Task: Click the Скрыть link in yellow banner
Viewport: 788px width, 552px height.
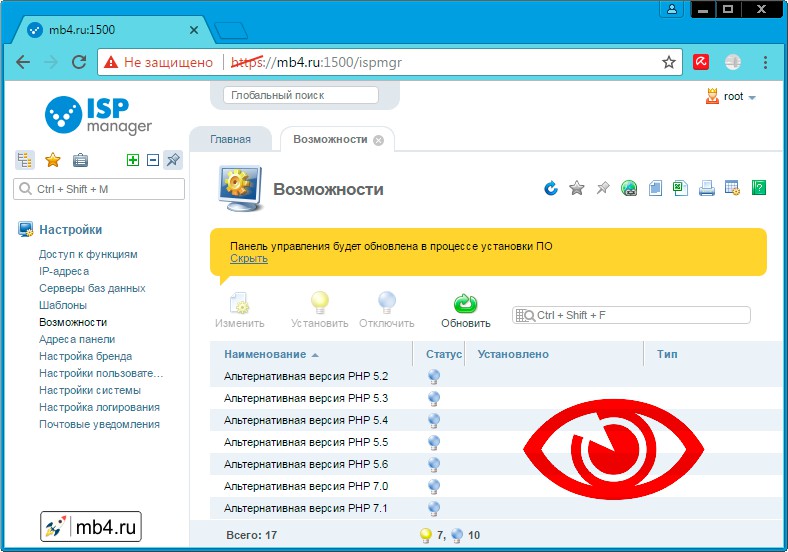Action: click(x=248, y=258)
